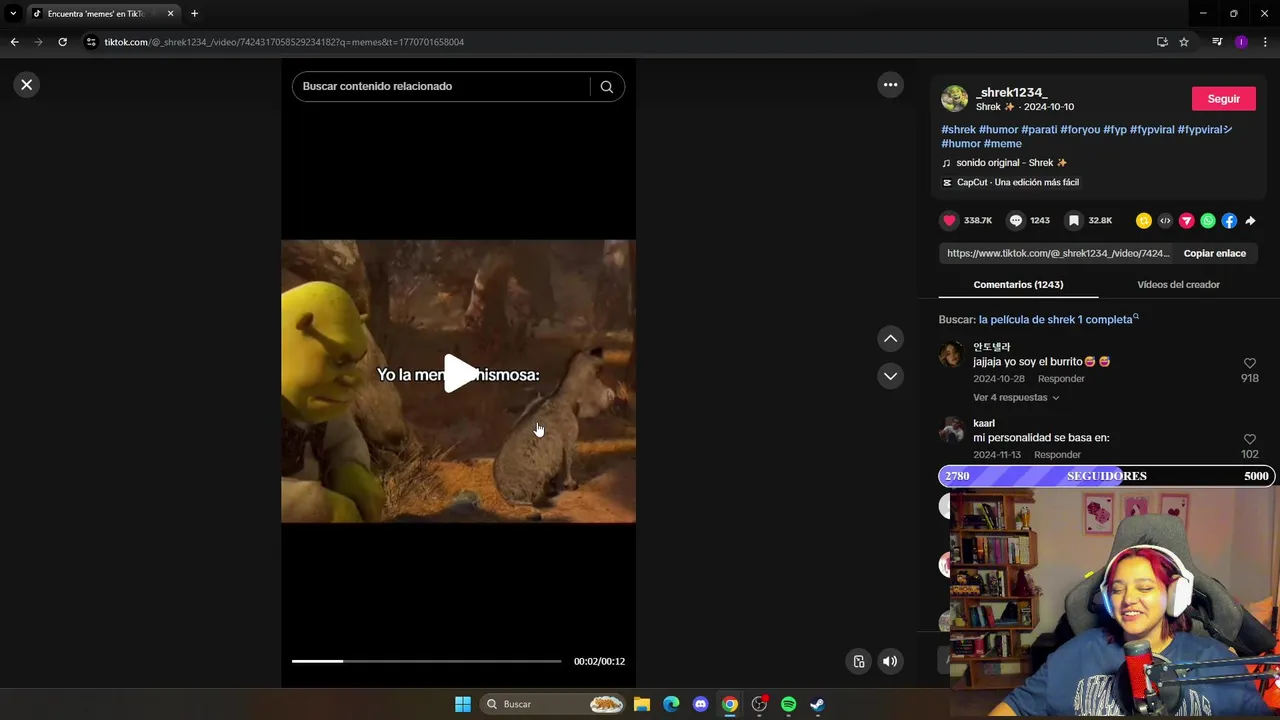The width and height of the screenshot is (1280, 720).
Task: Open Spotify from the taskbar
Action: [x=788, y=704]
